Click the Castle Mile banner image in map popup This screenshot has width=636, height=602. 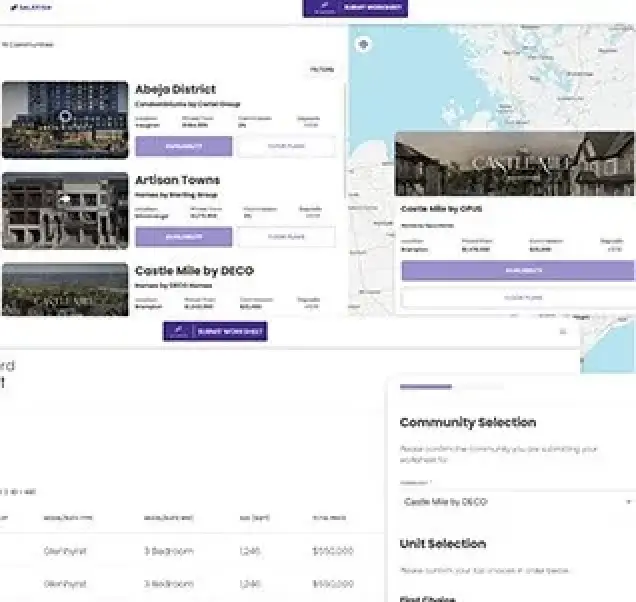(x=514, y=164)
